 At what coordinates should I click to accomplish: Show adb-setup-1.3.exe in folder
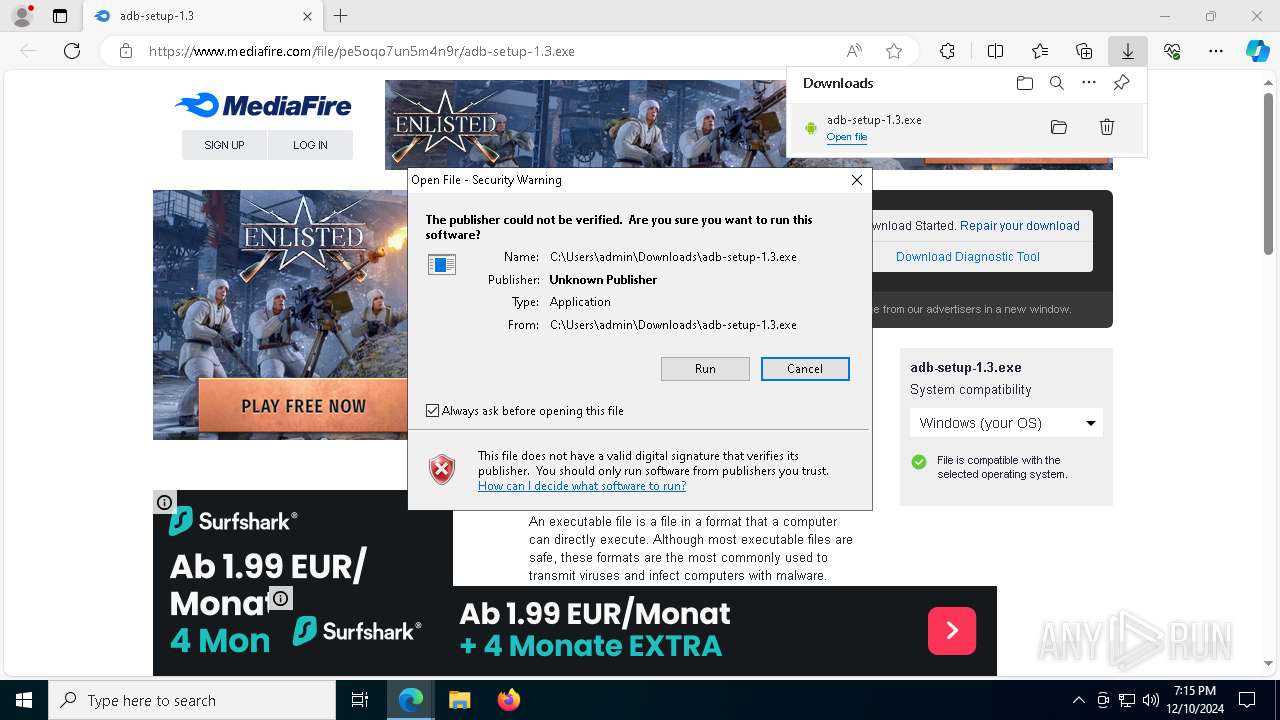click(x=1059, y=127)
